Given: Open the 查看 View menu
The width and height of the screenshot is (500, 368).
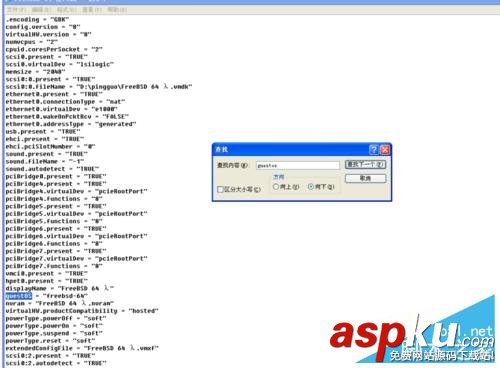Looking at the screenshot, I should (x=92, y=10).
